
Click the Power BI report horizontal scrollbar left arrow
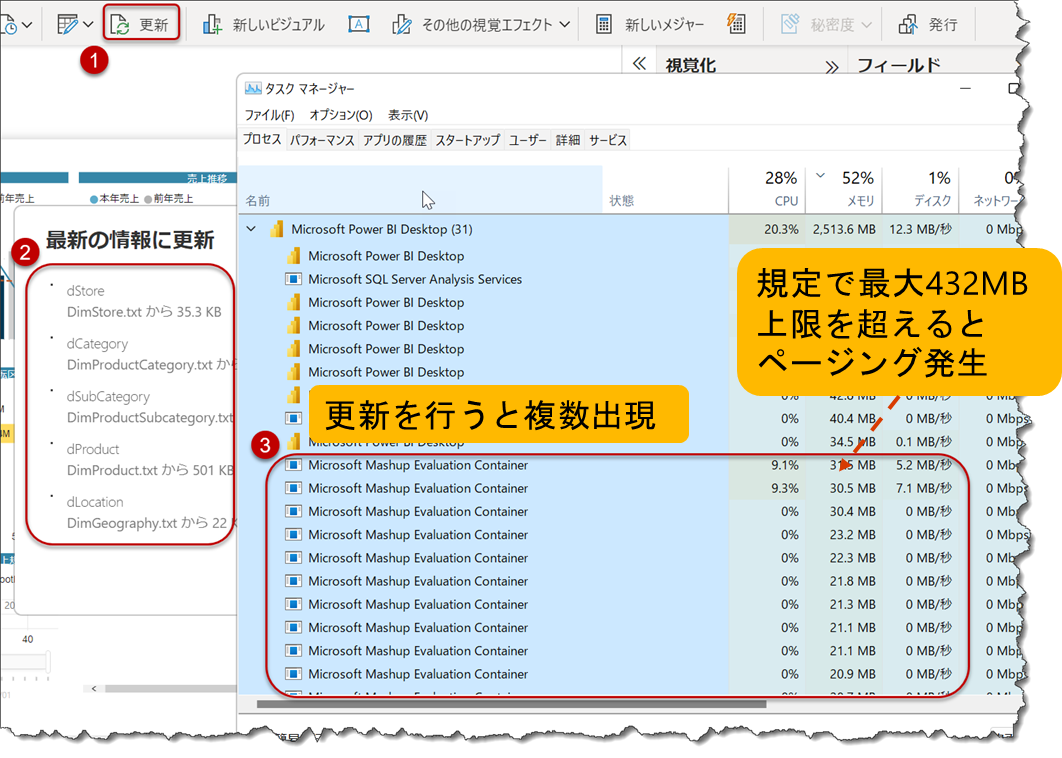pyautogui.click(x=93, y=688)
